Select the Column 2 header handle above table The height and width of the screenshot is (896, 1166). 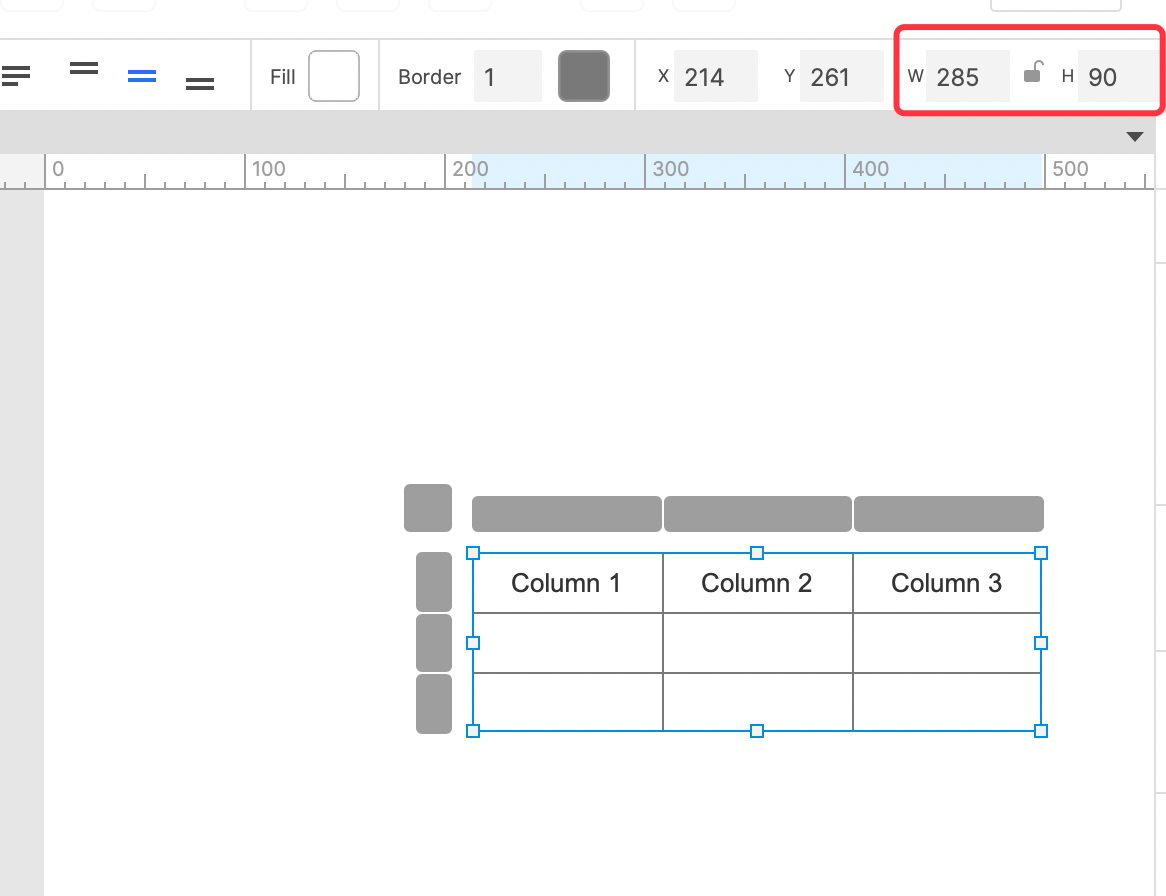click(x=758, y=514)
